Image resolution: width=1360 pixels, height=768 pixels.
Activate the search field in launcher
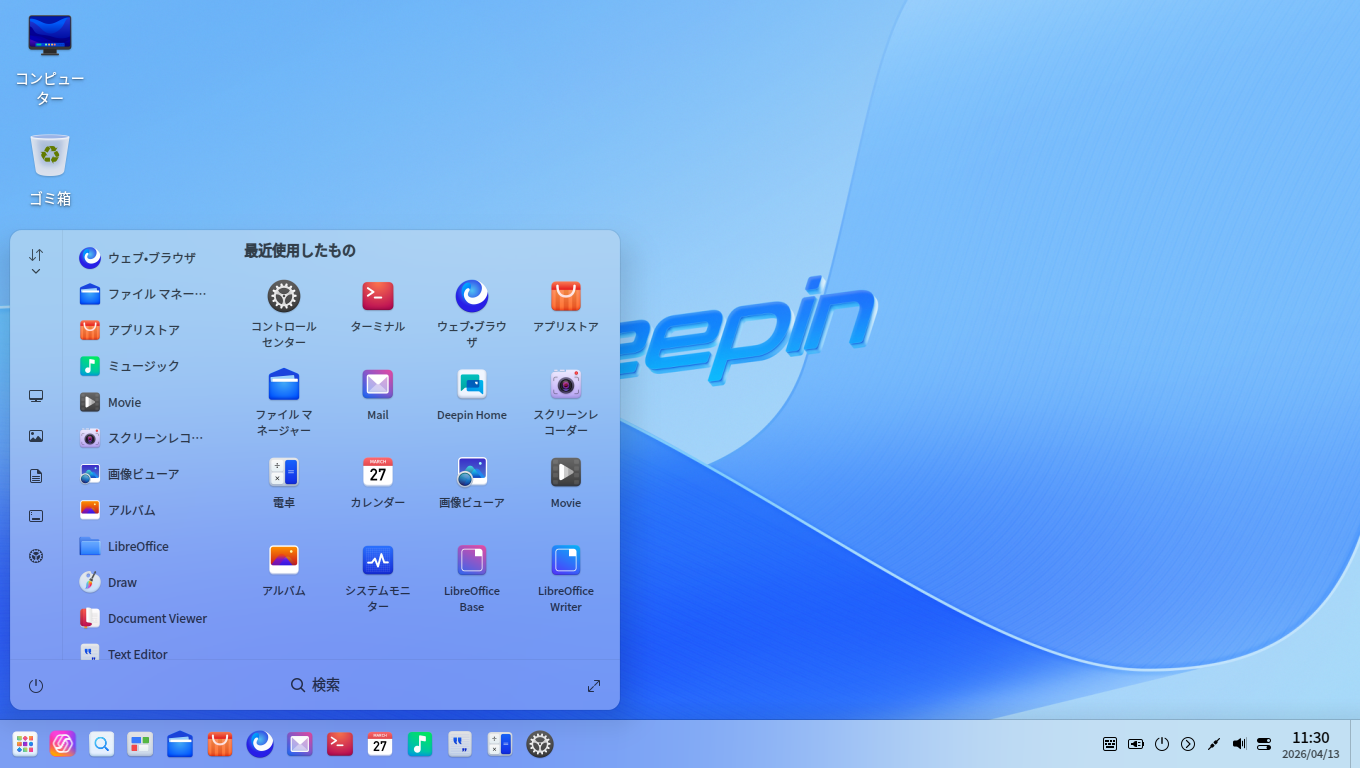[315, 685]
